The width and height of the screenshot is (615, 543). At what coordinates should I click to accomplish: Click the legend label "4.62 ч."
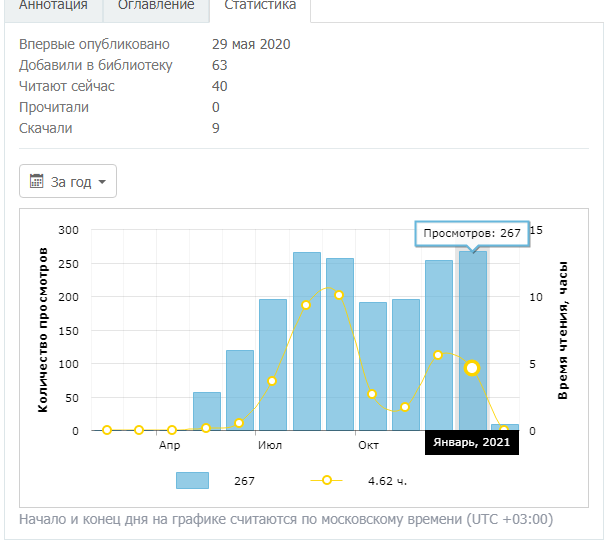click(x=387, y=481)
